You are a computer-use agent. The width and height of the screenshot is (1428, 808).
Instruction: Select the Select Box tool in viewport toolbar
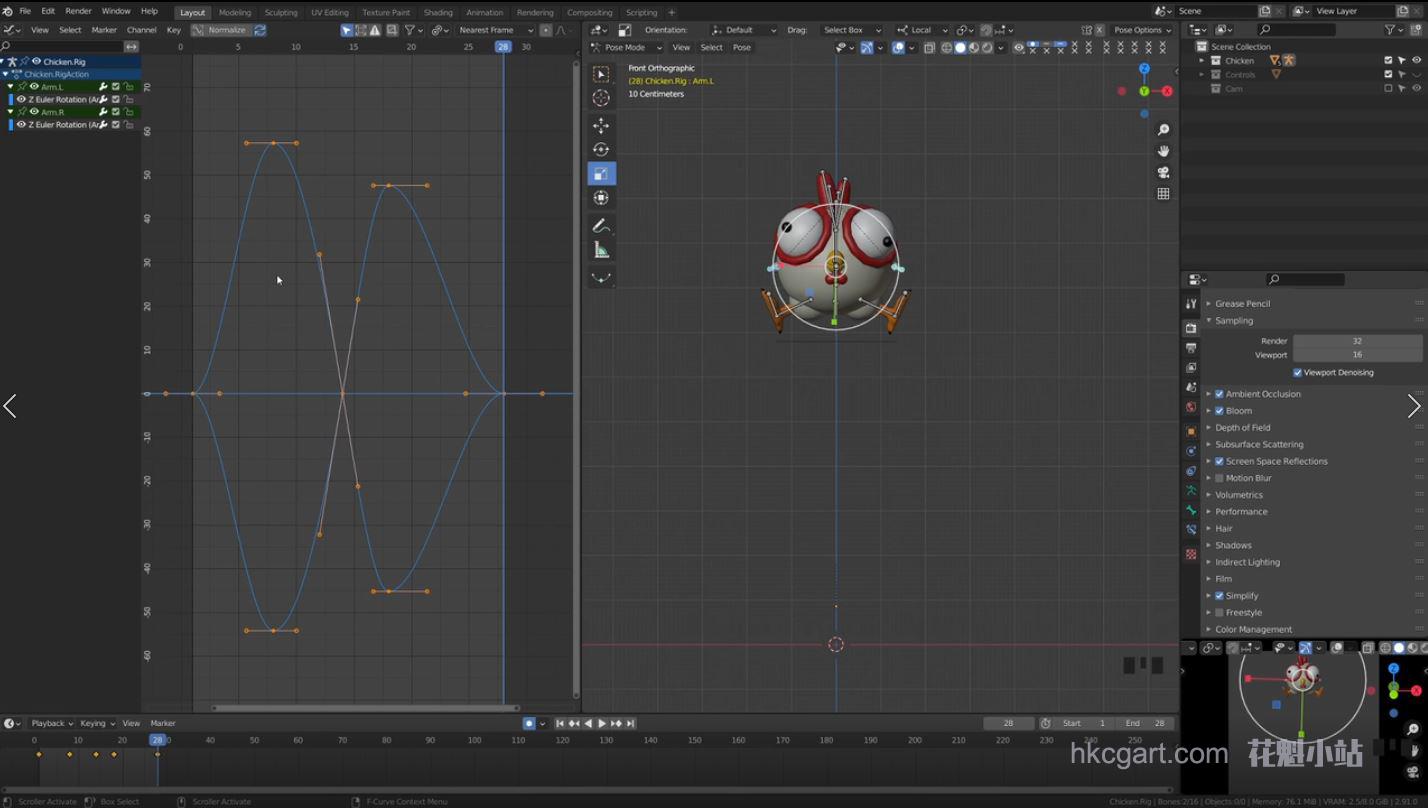click(x=601, y=74)
